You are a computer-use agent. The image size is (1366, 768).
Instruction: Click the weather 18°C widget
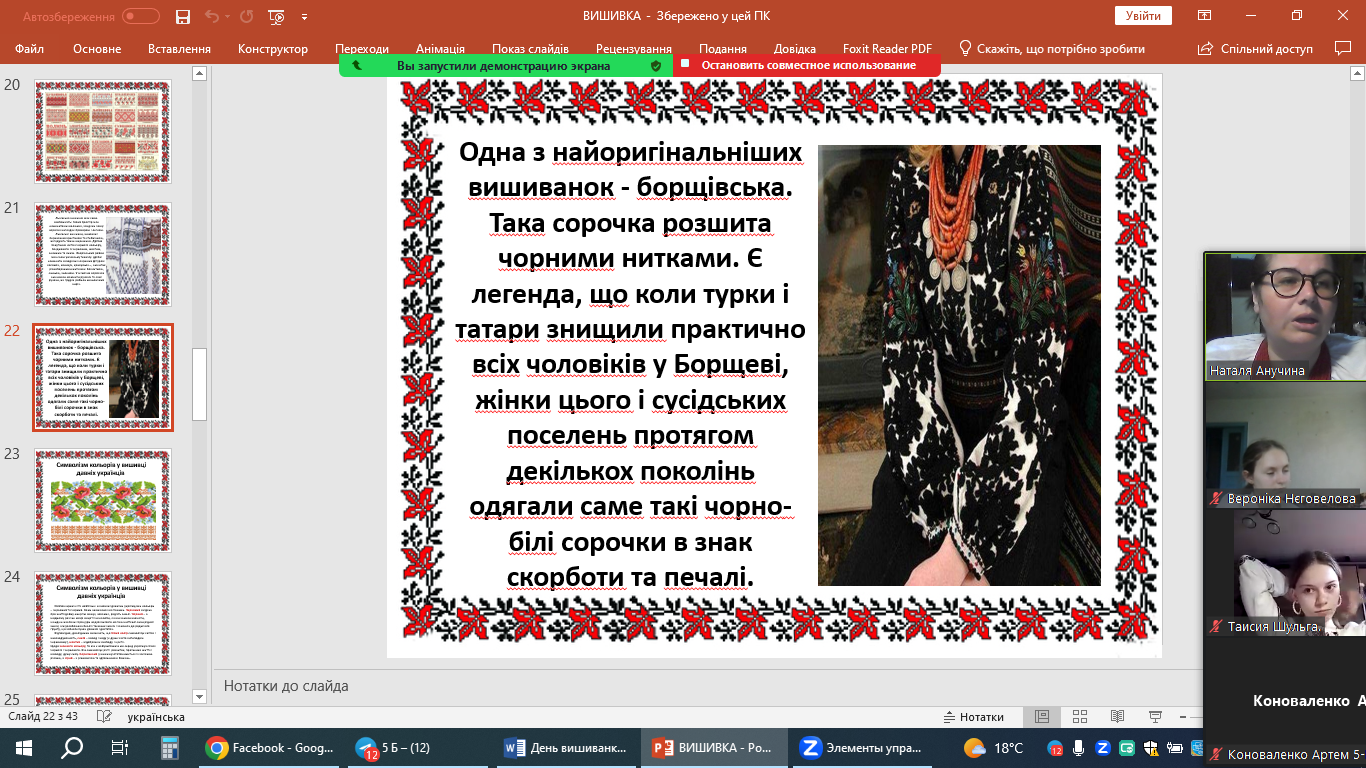993,748
